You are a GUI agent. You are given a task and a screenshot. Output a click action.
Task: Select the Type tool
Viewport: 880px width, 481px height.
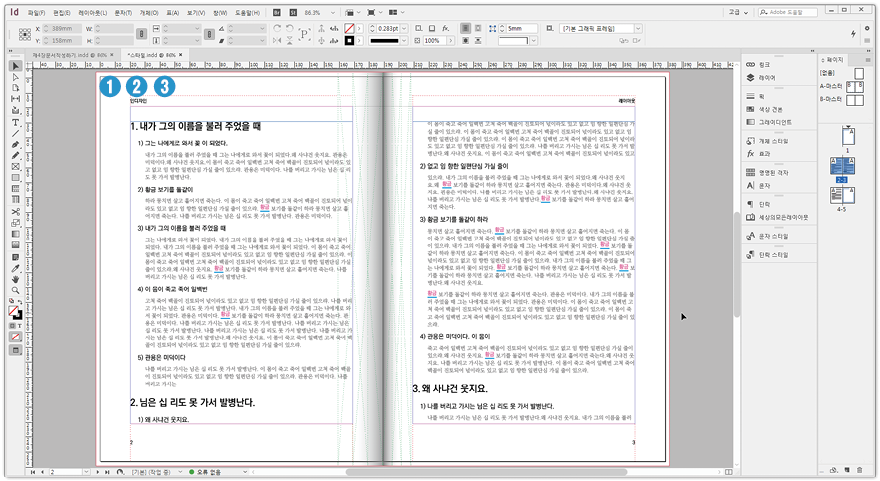click(x=16, y=122)
